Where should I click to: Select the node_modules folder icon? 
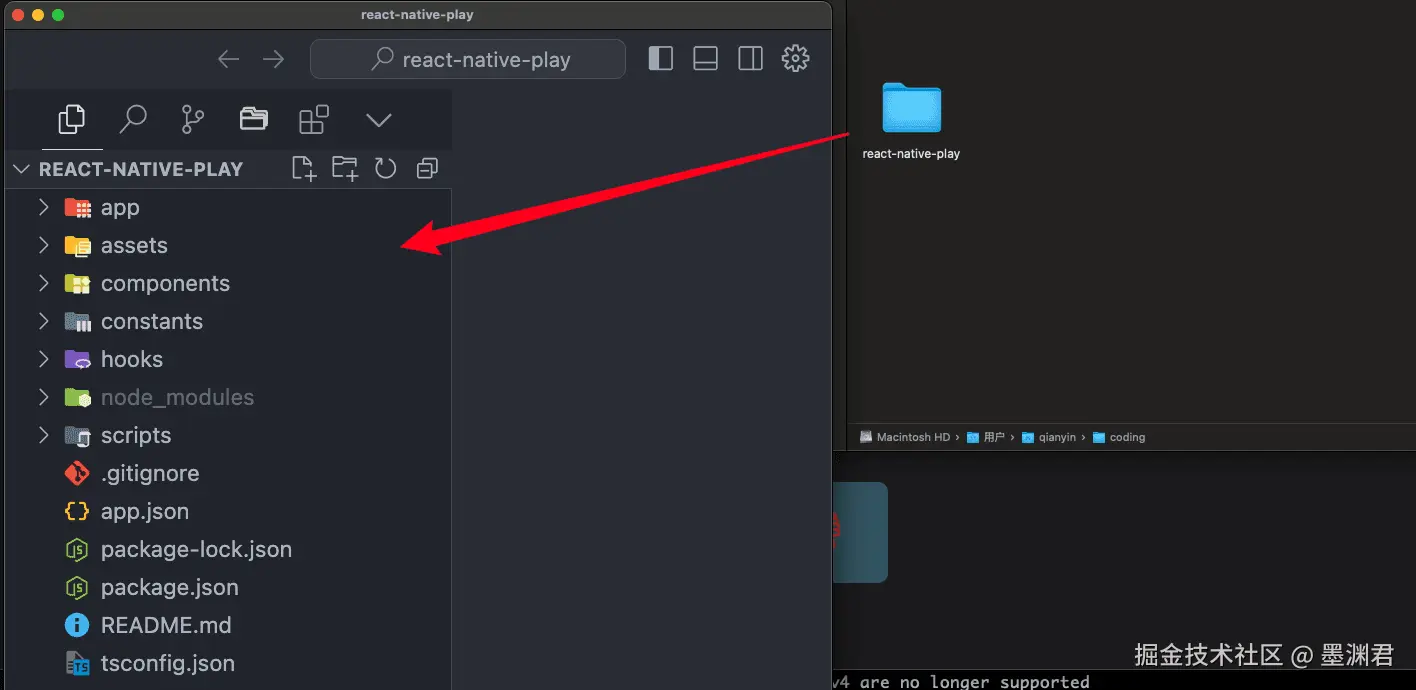coord(77,398)
